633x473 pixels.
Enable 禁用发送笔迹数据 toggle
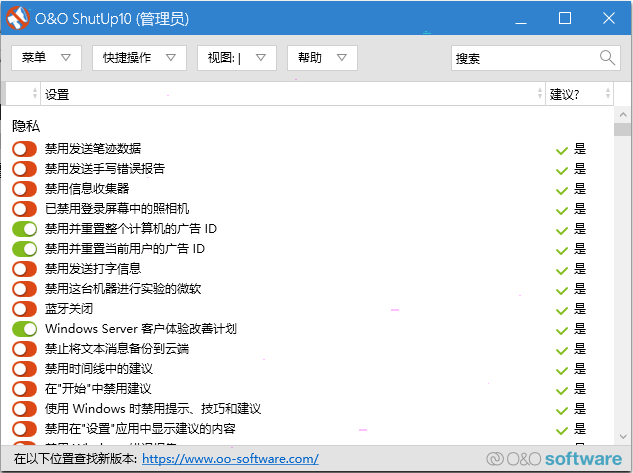click(x=25, y=149)
